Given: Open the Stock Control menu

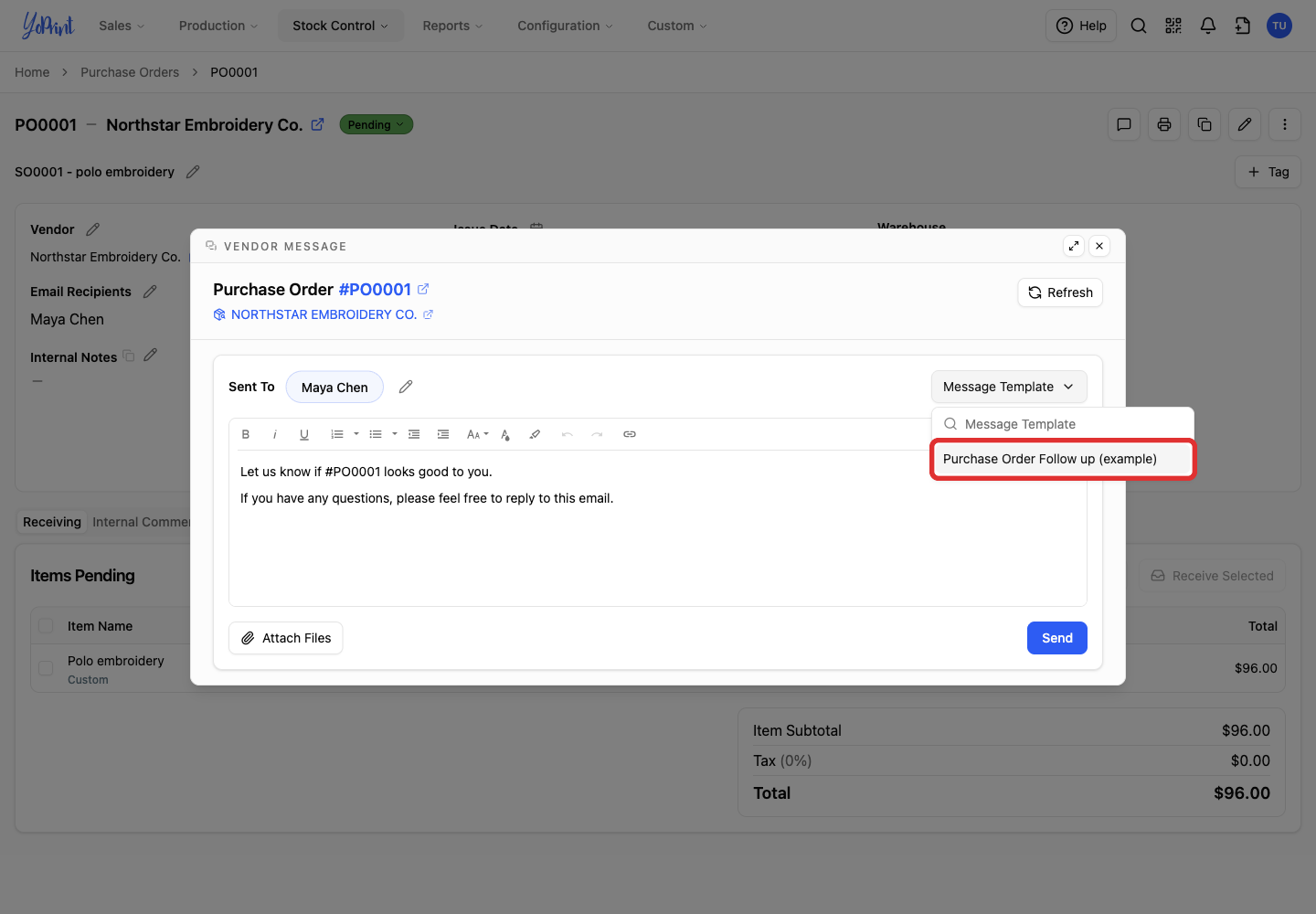Looking at the screenshot, I should tap(340, 26).
